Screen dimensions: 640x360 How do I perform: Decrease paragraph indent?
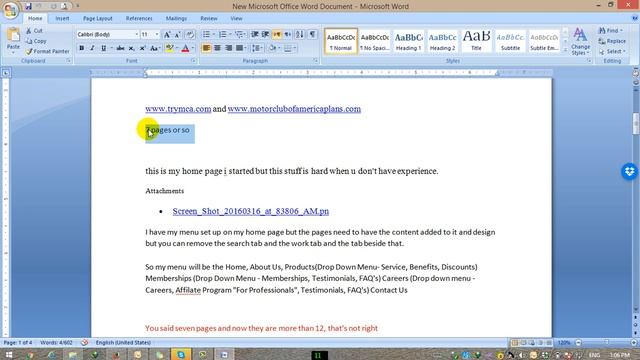point(255,34)
